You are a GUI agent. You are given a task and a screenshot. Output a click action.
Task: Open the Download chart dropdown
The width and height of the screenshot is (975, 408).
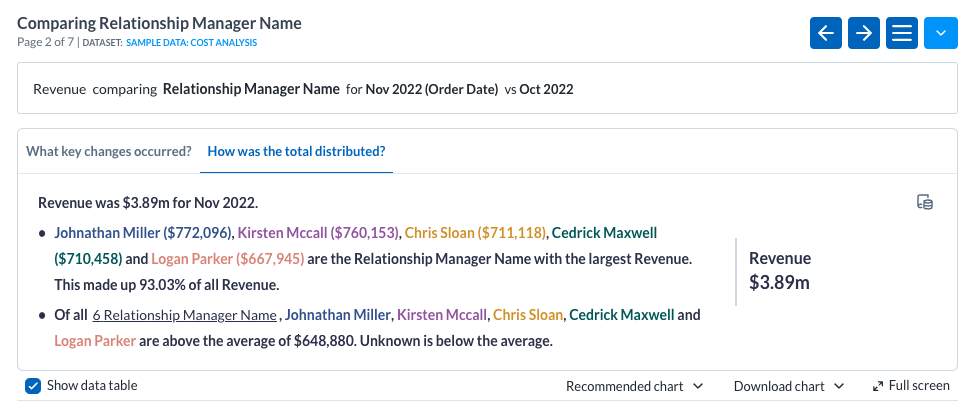(789, 386)
